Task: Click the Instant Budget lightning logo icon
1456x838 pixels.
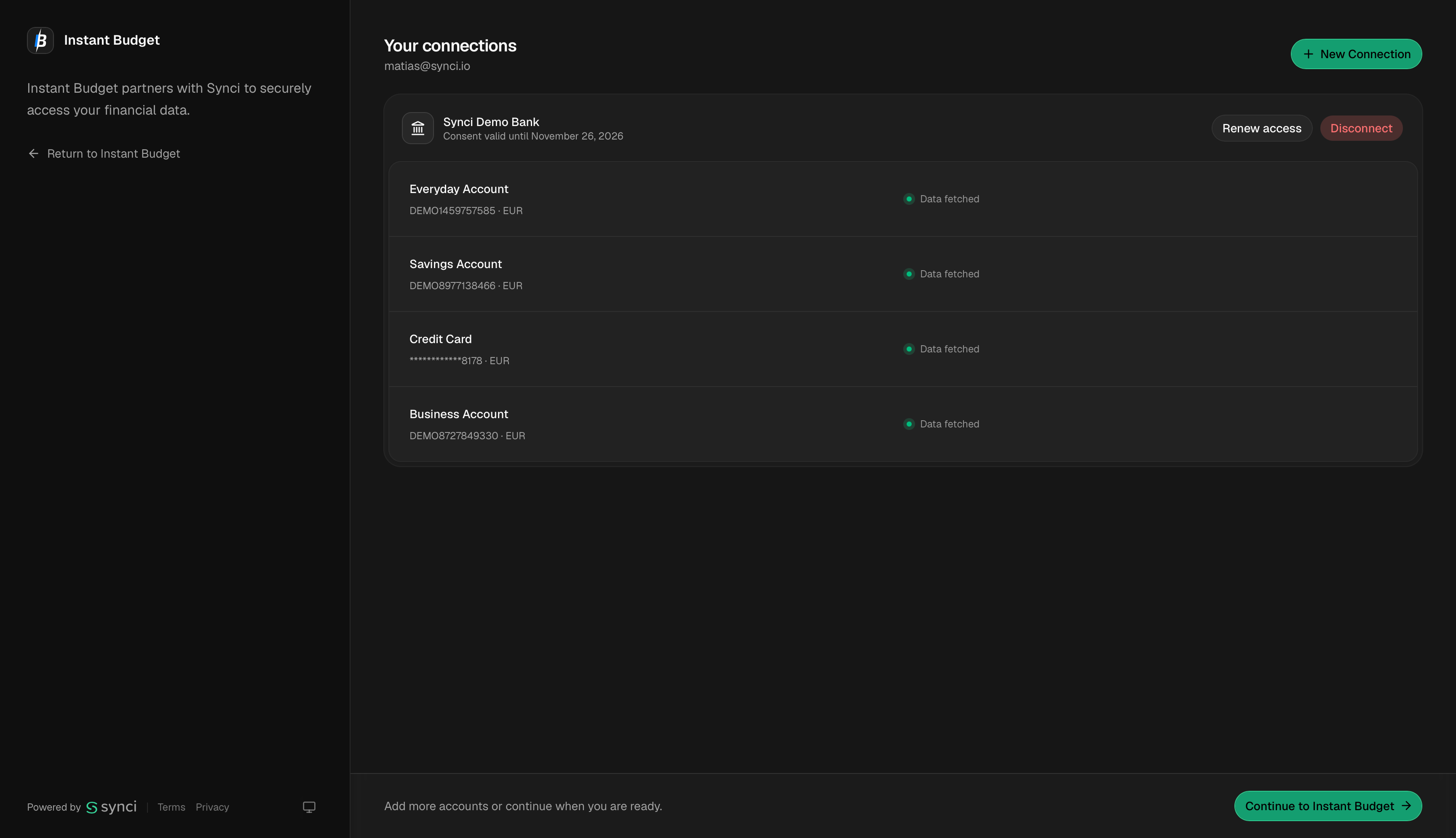Action: click(x=40, y=40)
